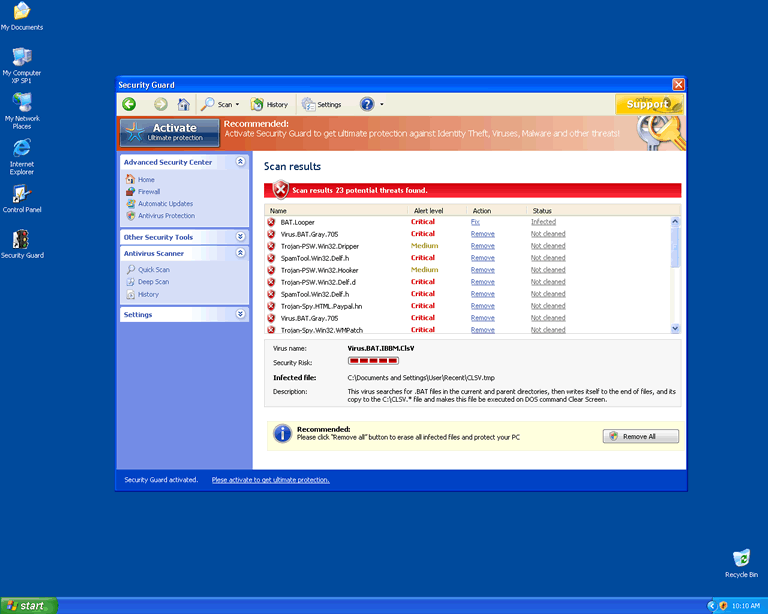Open the Scan dropdown arrow in toolbar
This screenshot has width=768, height=614.
pos(238,105)
